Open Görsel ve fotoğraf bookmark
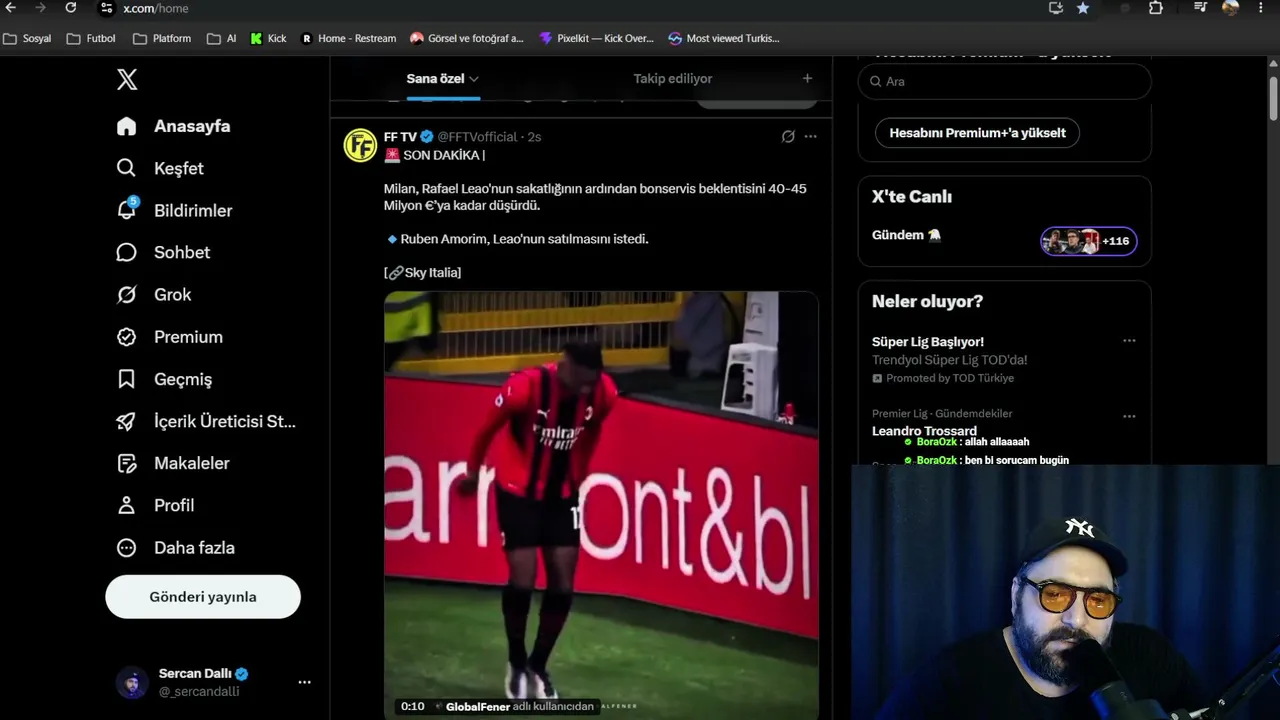The width and height of the screenshot is (1280, 720). pyautogui.click(x=467, y=39)
